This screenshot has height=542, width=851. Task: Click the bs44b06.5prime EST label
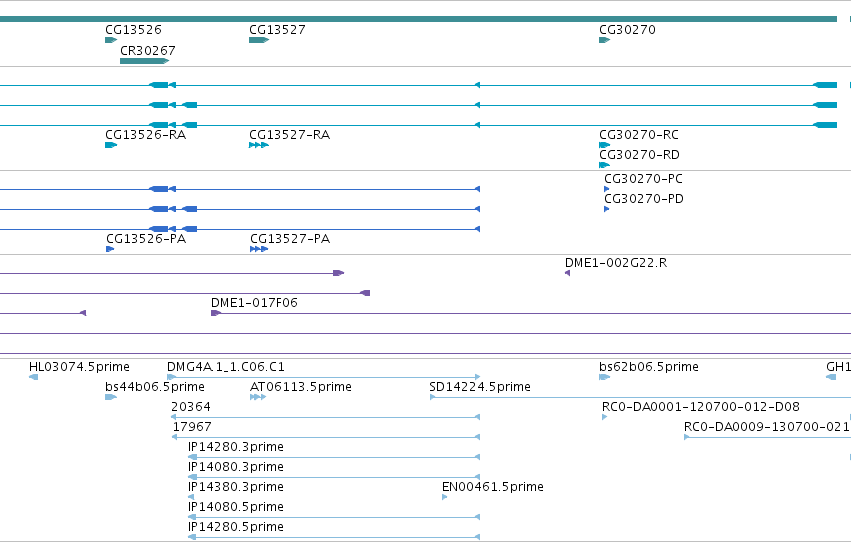pos(155,387)
